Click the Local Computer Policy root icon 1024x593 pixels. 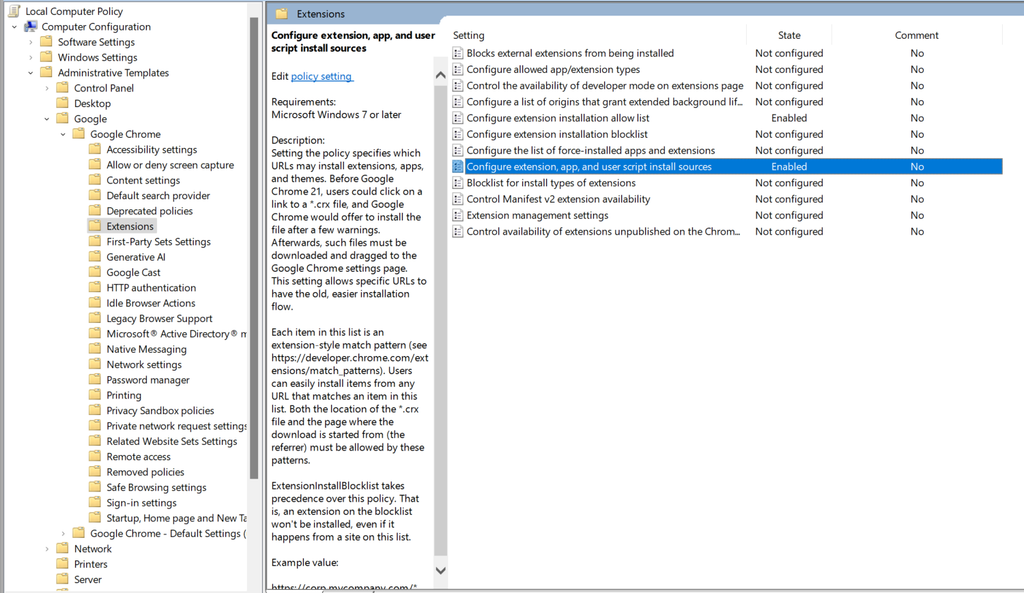click(14, 10)
